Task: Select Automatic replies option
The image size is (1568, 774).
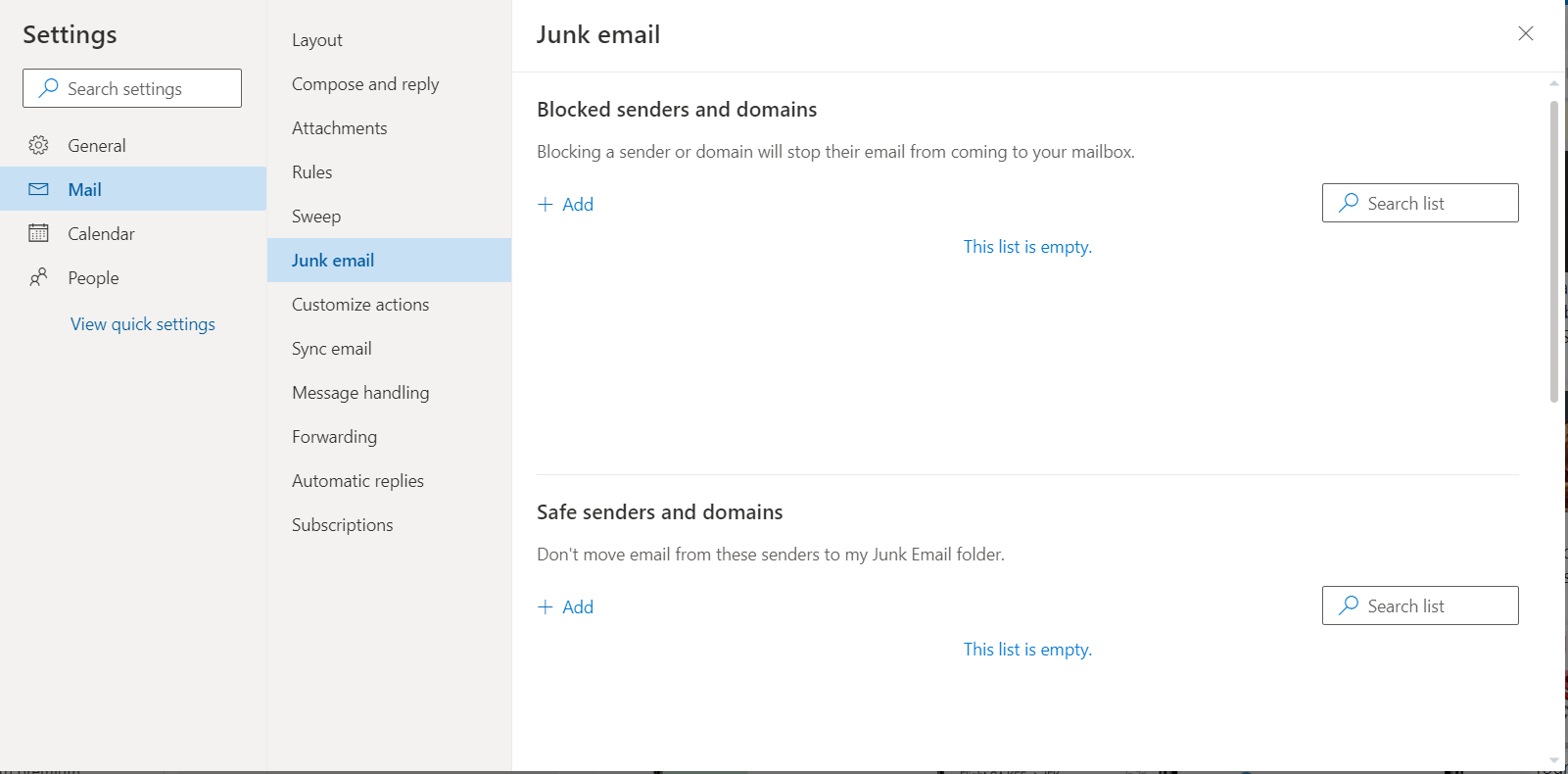Action: (357, 481)
